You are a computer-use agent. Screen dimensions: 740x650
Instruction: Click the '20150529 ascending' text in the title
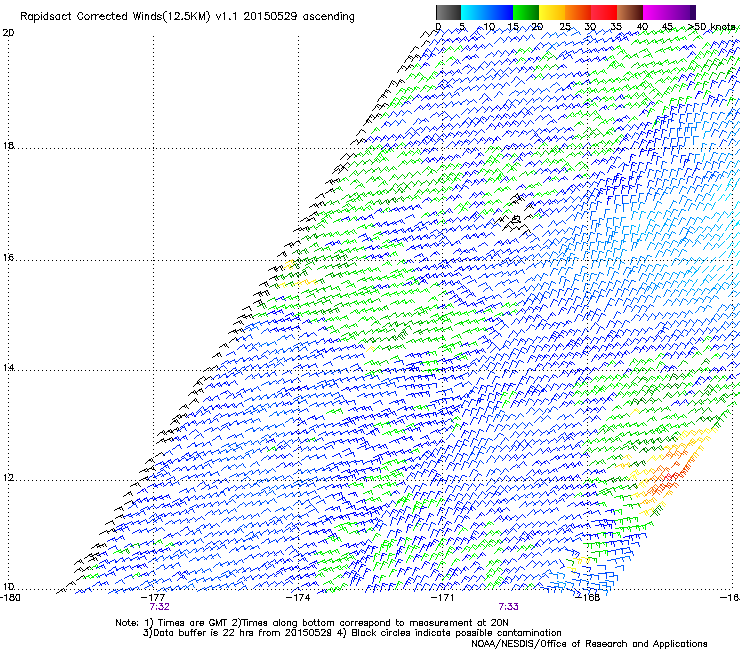pyautogui.click(x=299, y=17)
